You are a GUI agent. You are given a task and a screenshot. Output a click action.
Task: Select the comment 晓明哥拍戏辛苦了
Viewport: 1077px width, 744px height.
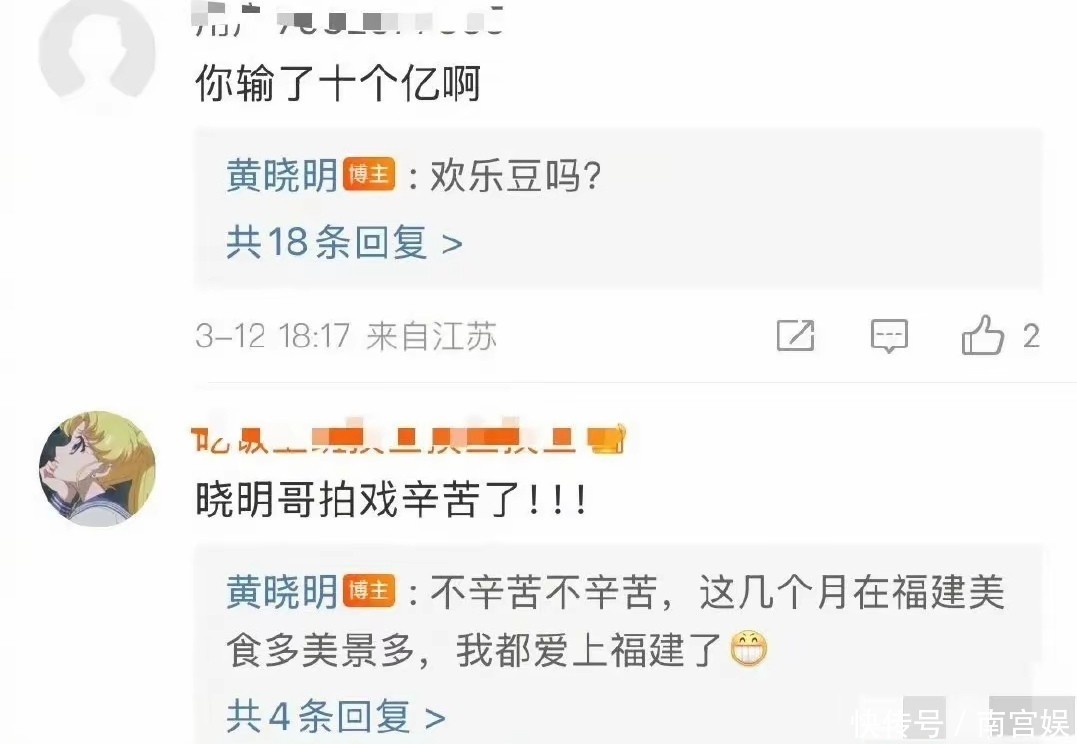coord(391,499)
